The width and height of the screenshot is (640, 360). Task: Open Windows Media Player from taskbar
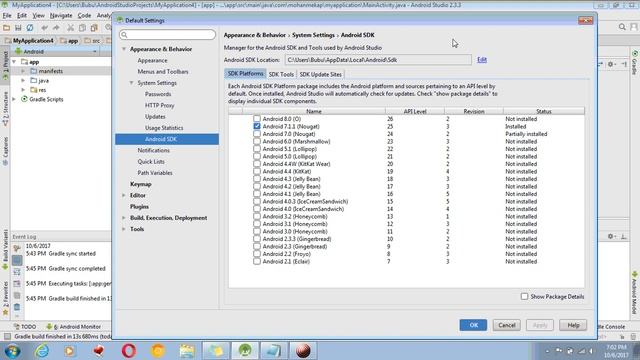pyautogui.click(x=69, y=351)
